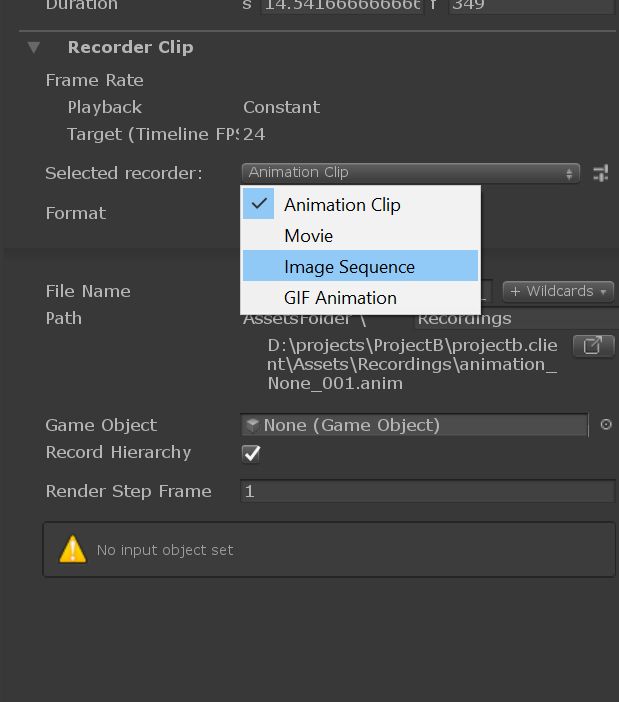Click the Render Step Frame input field
Image resolution: width=619 pixels, height=702 pixels.
coord(427,491)
